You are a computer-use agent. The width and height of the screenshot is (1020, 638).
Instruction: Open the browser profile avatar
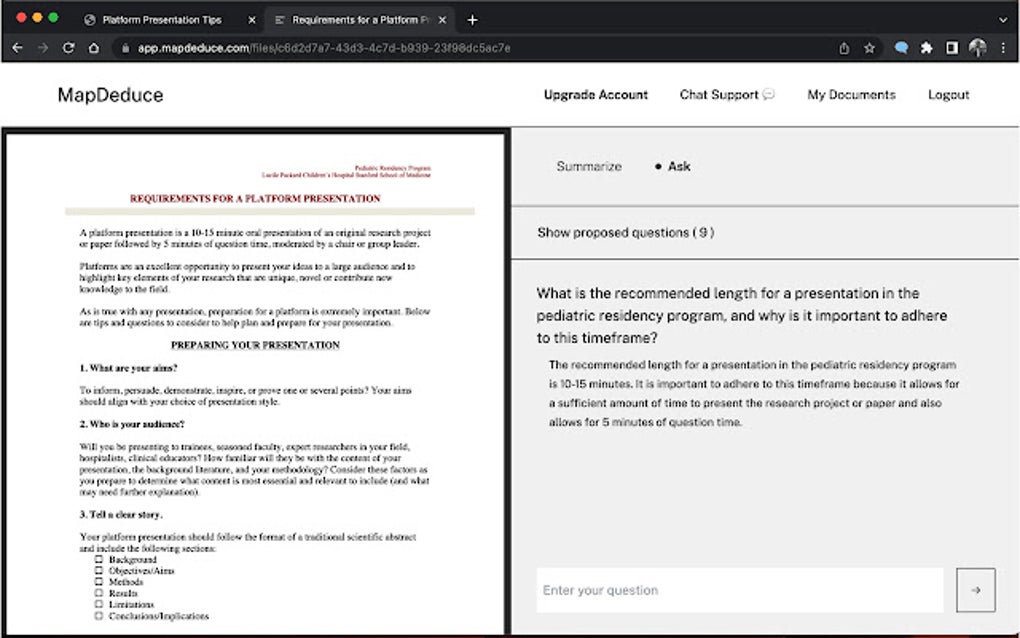coord(976,46)
